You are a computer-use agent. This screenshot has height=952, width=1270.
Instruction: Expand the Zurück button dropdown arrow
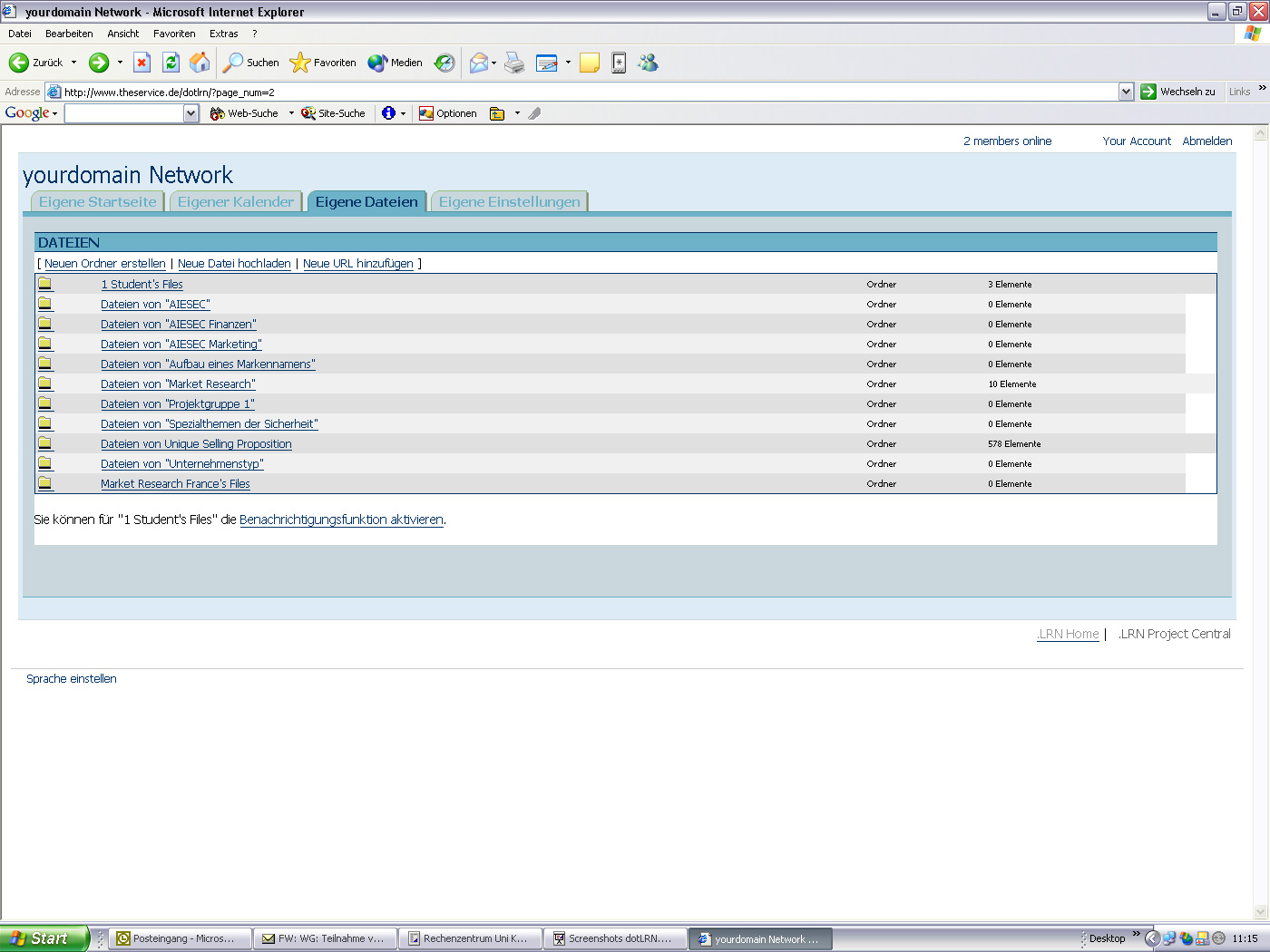72,63
